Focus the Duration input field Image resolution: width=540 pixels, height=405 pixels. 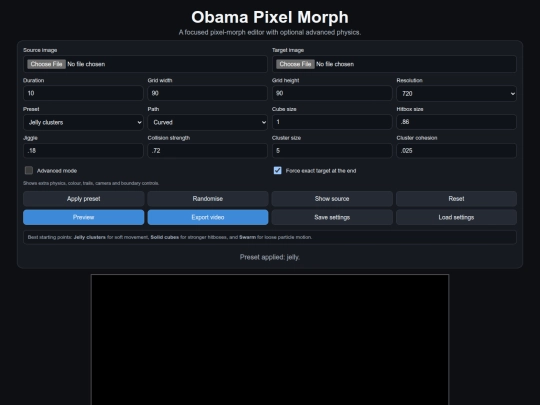pyautogui.click(x=83, y=93)
